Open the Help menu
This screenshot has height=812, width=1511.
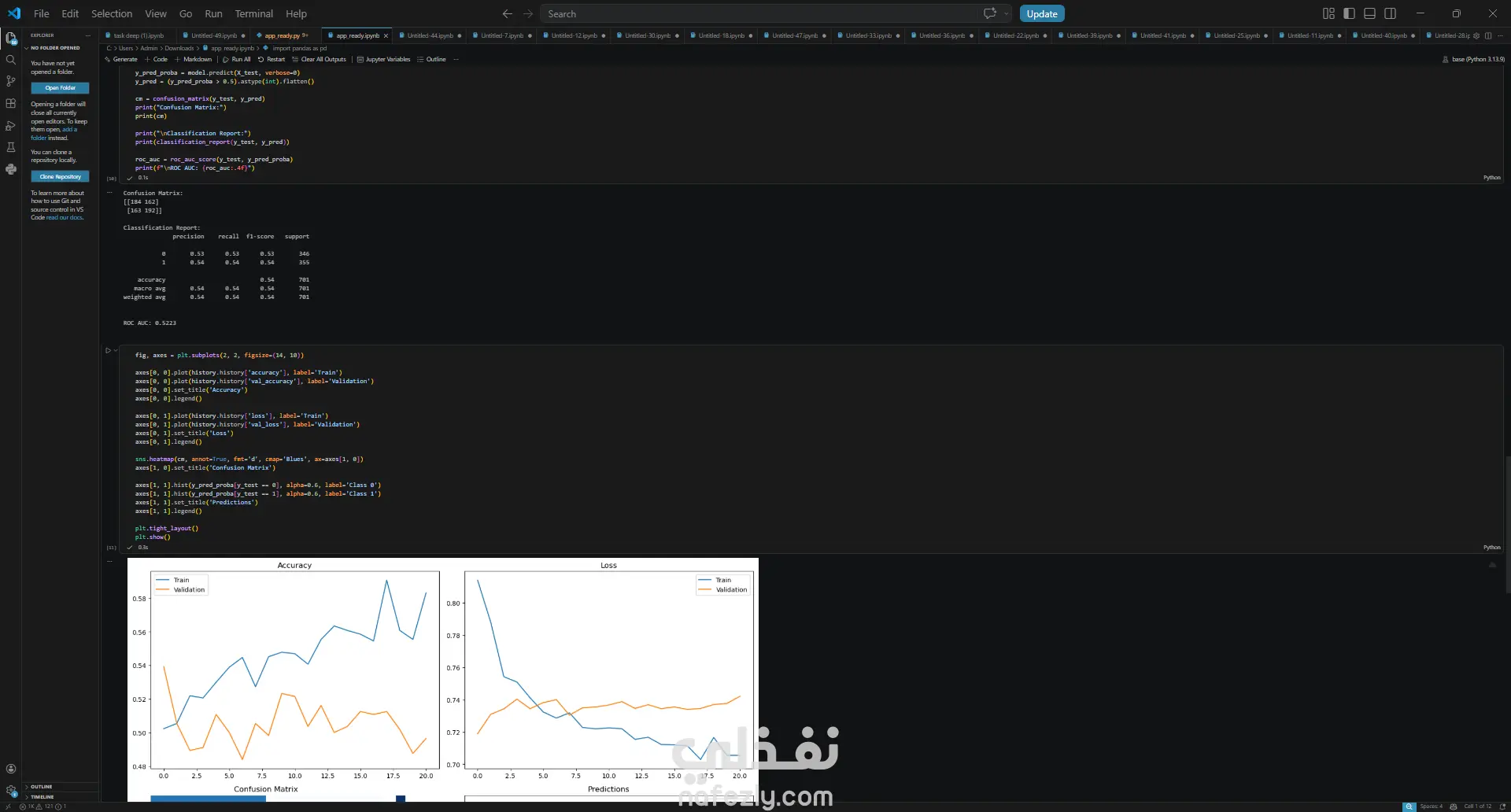coord(297,13)
